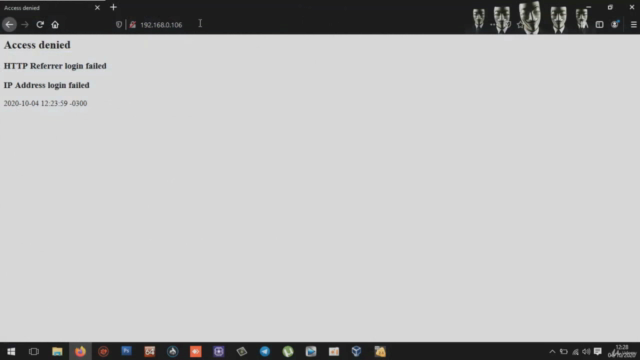Open File Explorer from the taskbar
This screenshot has width=640, height=360.
click(x=57, y=351)
